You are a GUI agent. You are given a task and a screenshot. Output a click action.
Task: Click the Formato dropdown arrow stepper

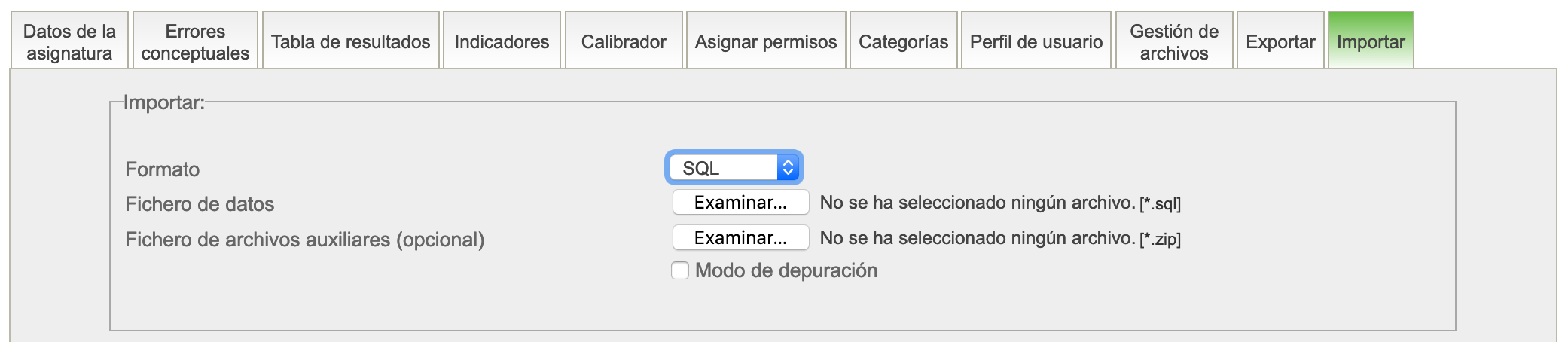click(788, 168)
